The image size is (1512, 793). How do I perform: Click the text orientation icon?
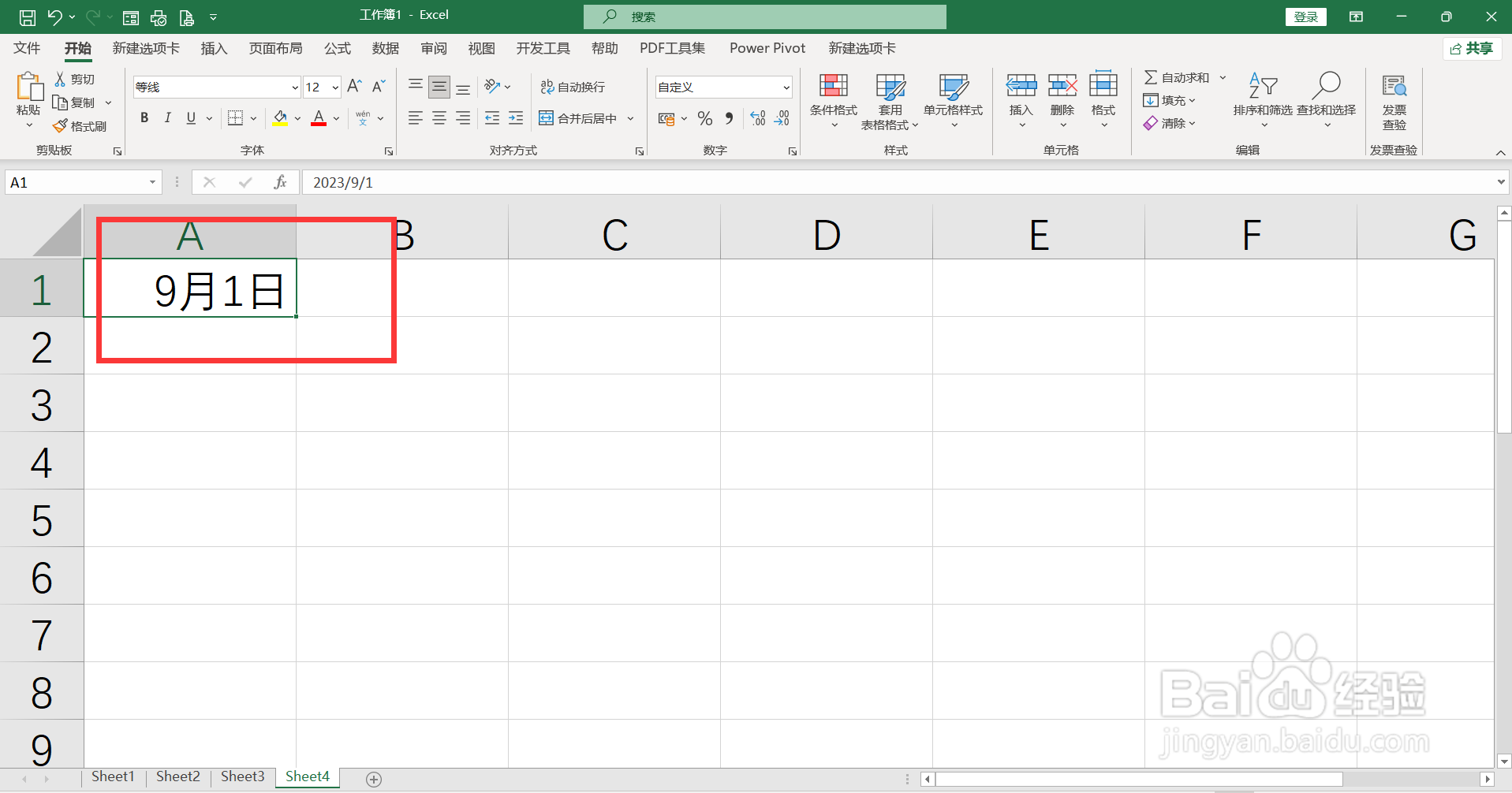click(492, 86)
